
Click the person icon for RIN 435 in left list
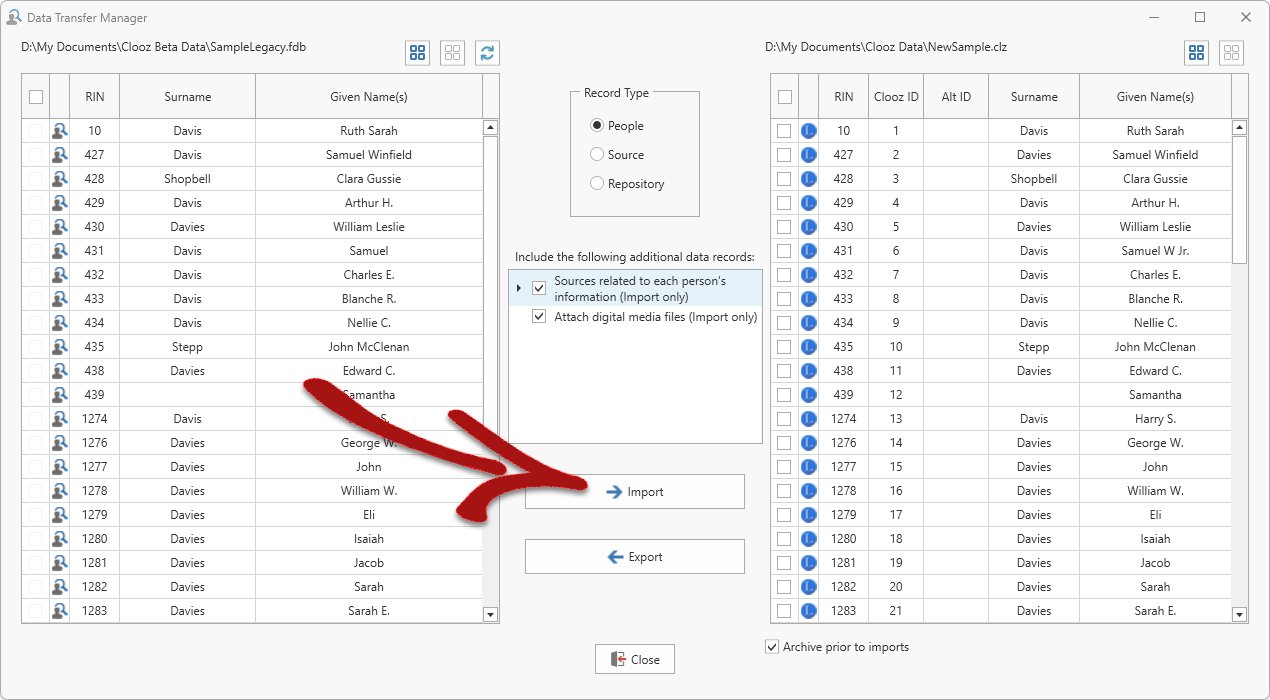click(60, 347)
